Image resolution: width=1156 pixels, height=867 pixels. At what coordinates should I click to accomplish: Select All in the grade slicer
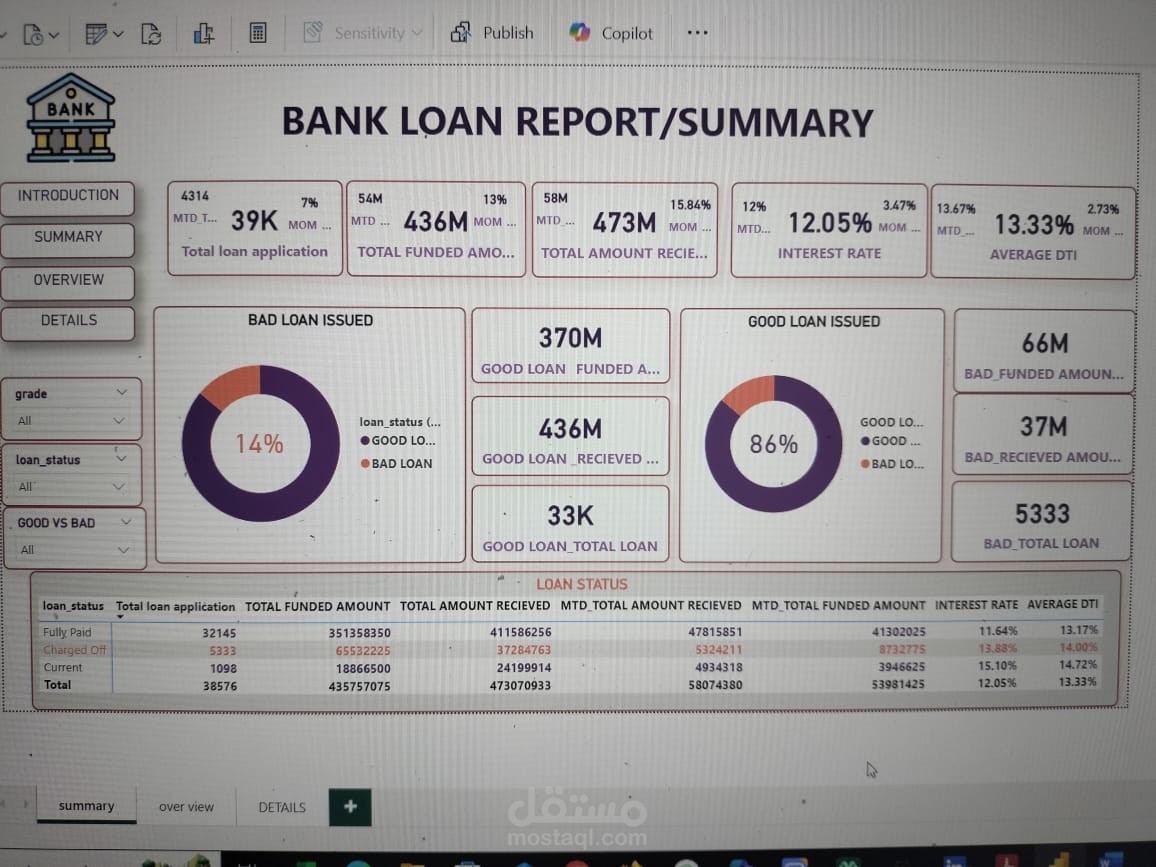pos(26,420)
